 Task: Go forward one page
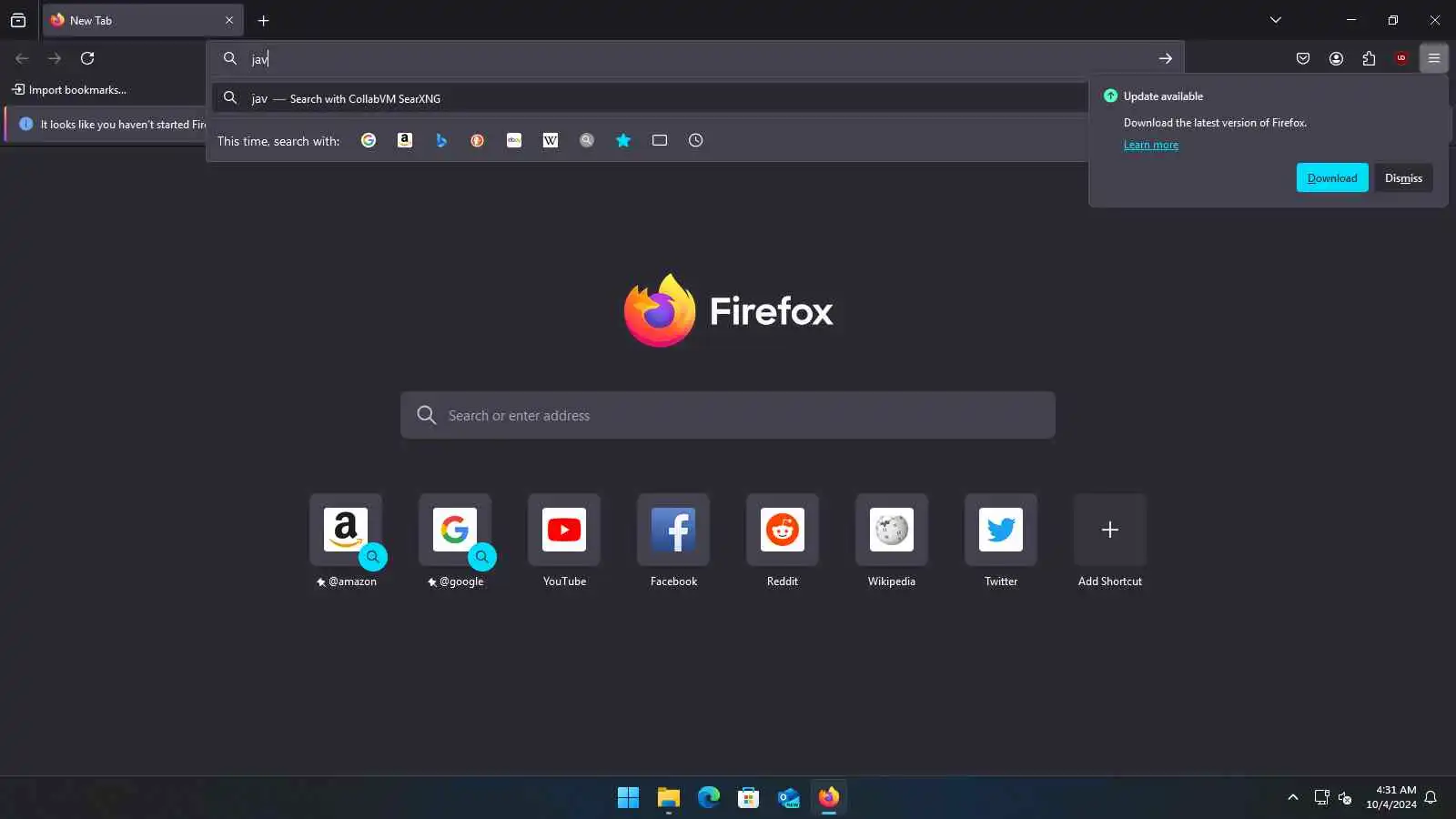[x=55, y=58]
